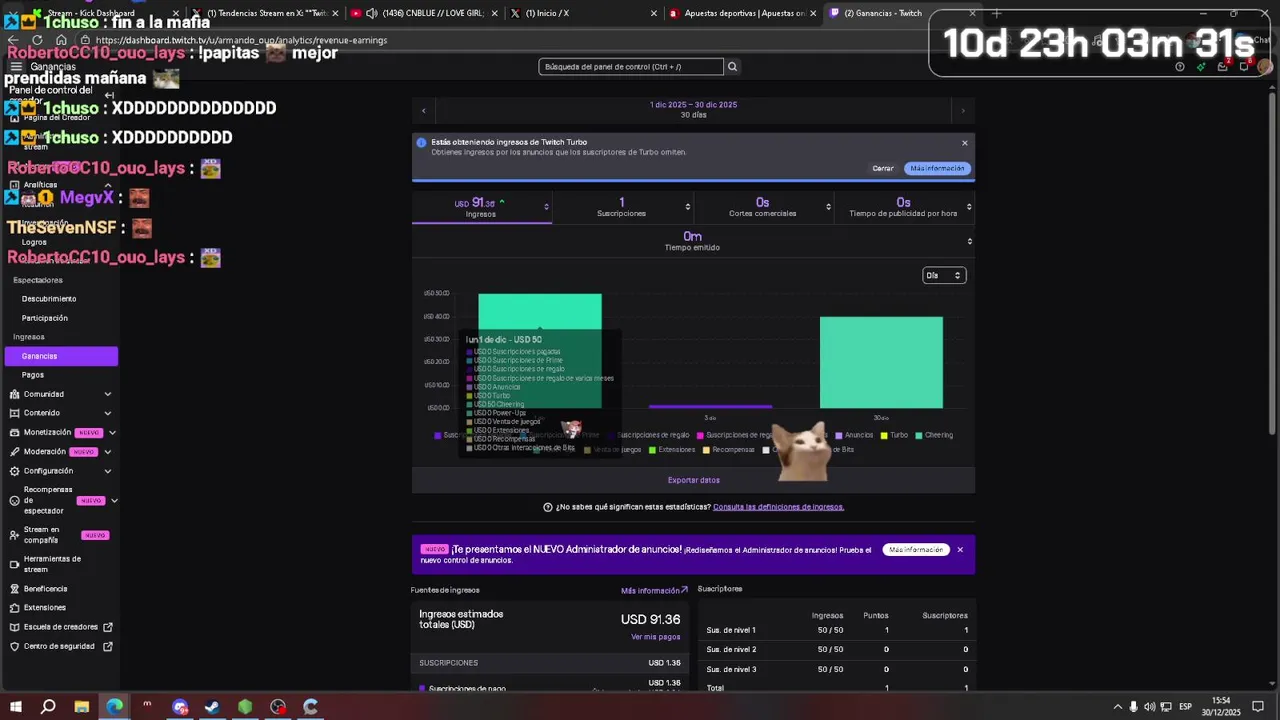
Task: Switch to Apuestas deportivas browser tab
Action: 744,13
